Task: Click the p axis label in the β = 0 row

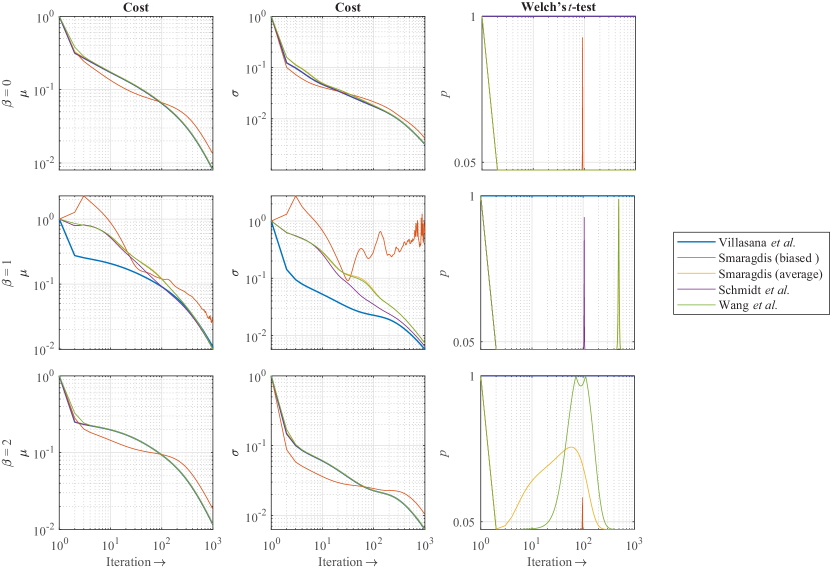Action: [446, 93]
